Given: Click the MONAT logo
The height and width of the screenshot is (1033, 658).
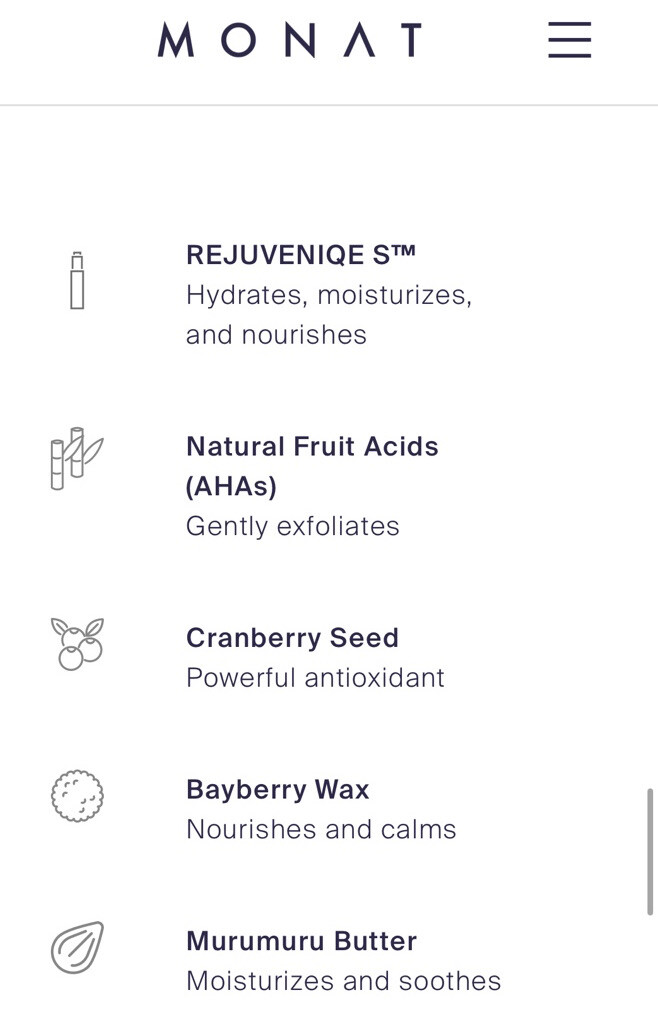Looking at the screenshot, I should tap(289, 40).
